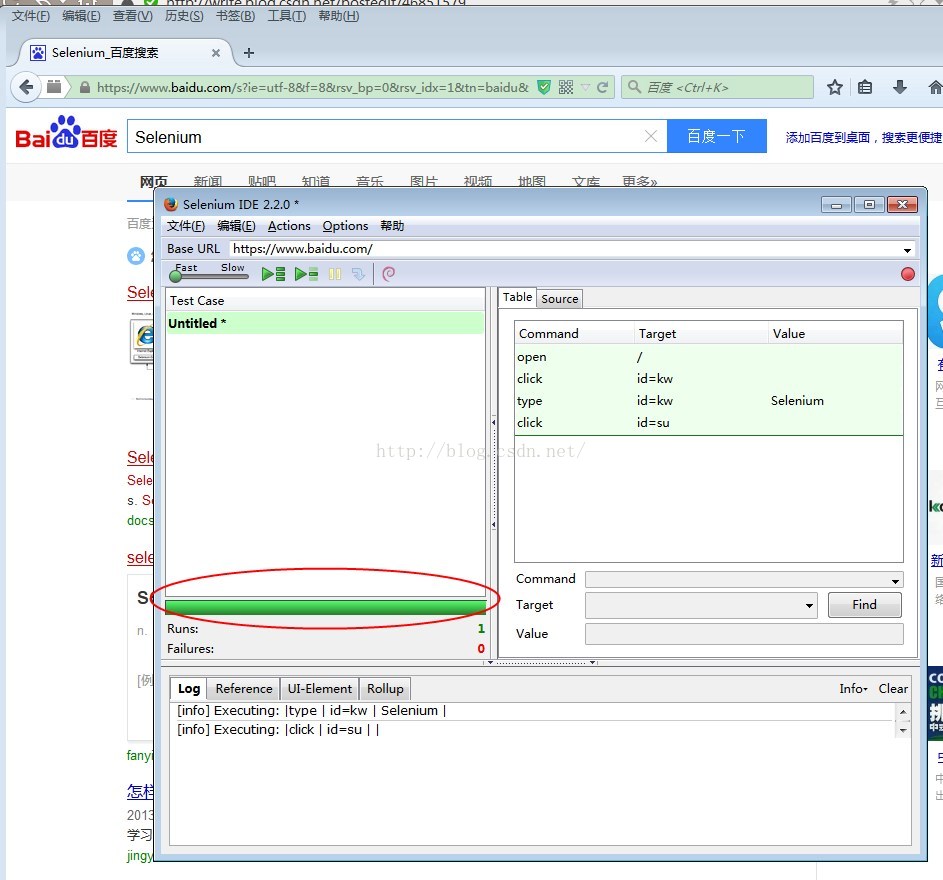Open the Info log level dropdown
This screenshot has width=943, height=880.
pyautogui.click(x=853, y=689)
